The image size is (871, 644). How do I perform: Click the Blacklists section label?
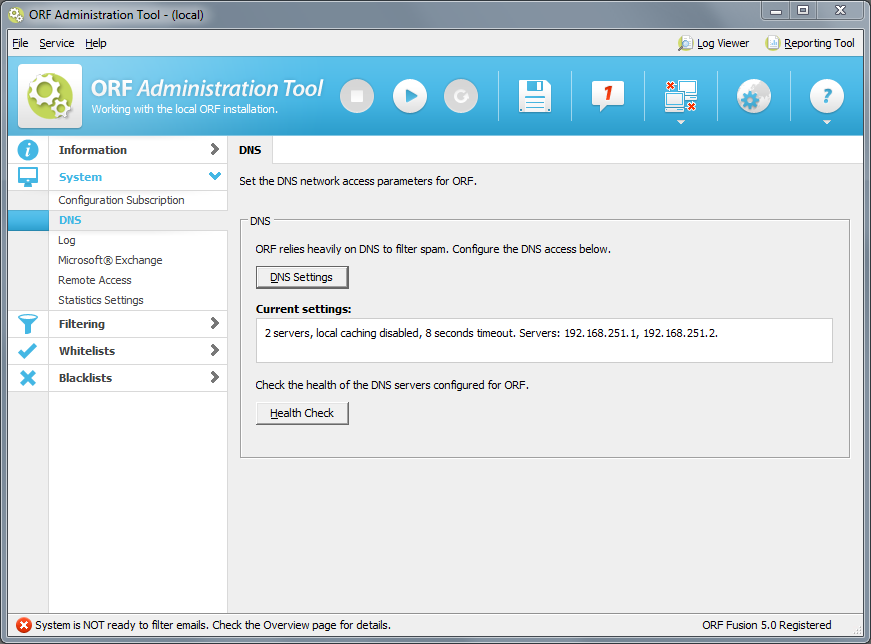86,378
